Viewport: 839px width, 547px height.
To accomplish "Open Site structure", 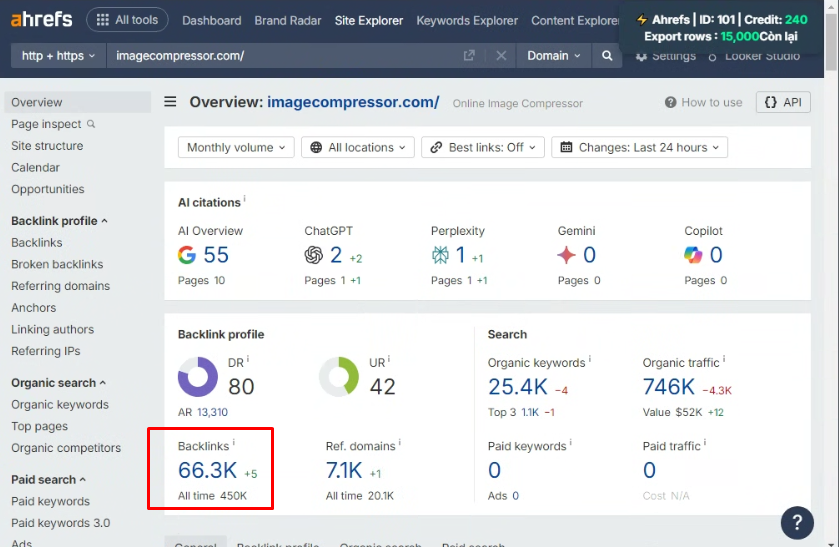I will (47, 146).
